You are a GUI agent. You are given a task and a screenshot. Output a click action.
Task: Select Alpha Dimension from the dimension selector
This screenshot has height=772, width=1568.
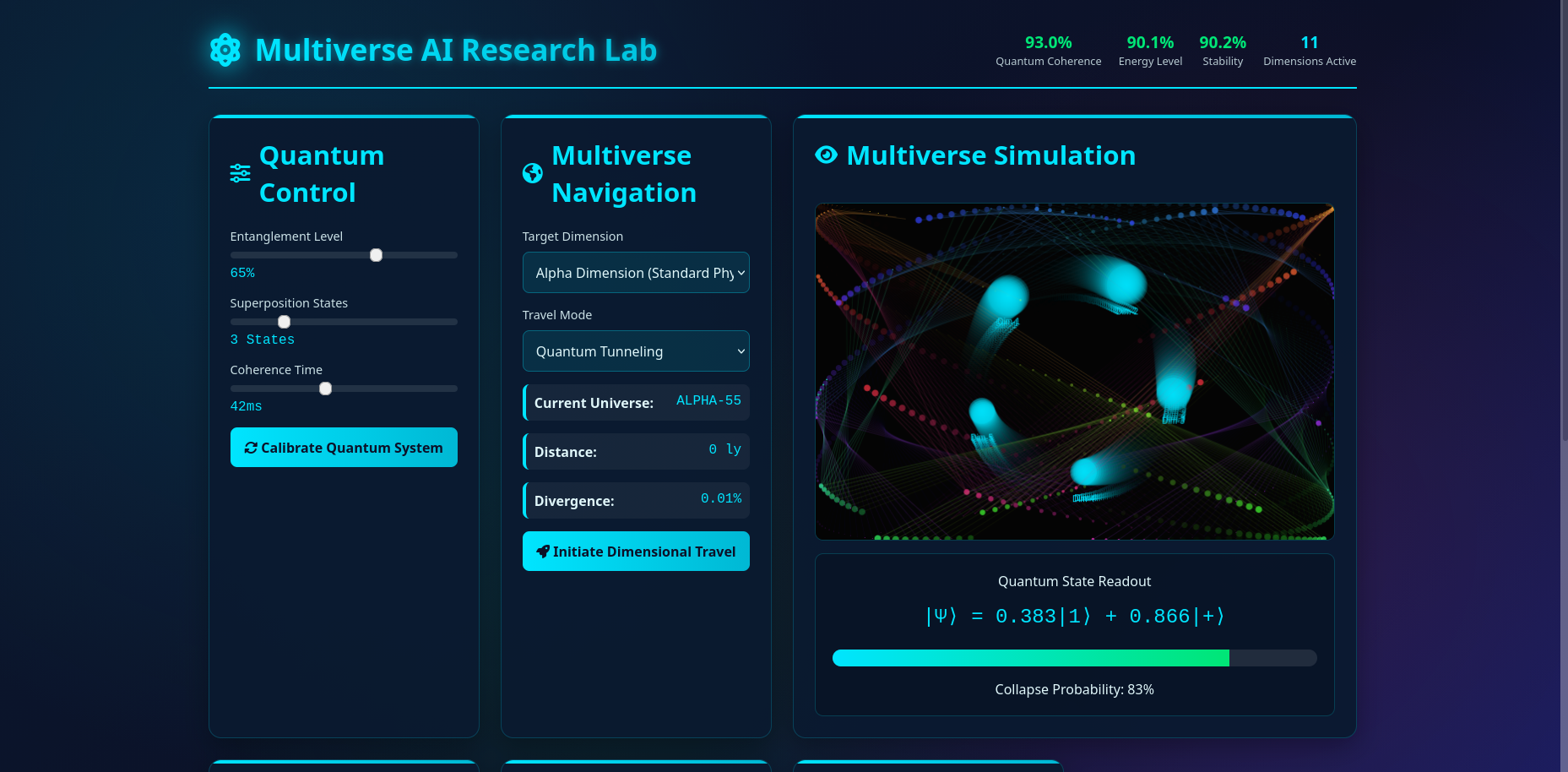636,272
